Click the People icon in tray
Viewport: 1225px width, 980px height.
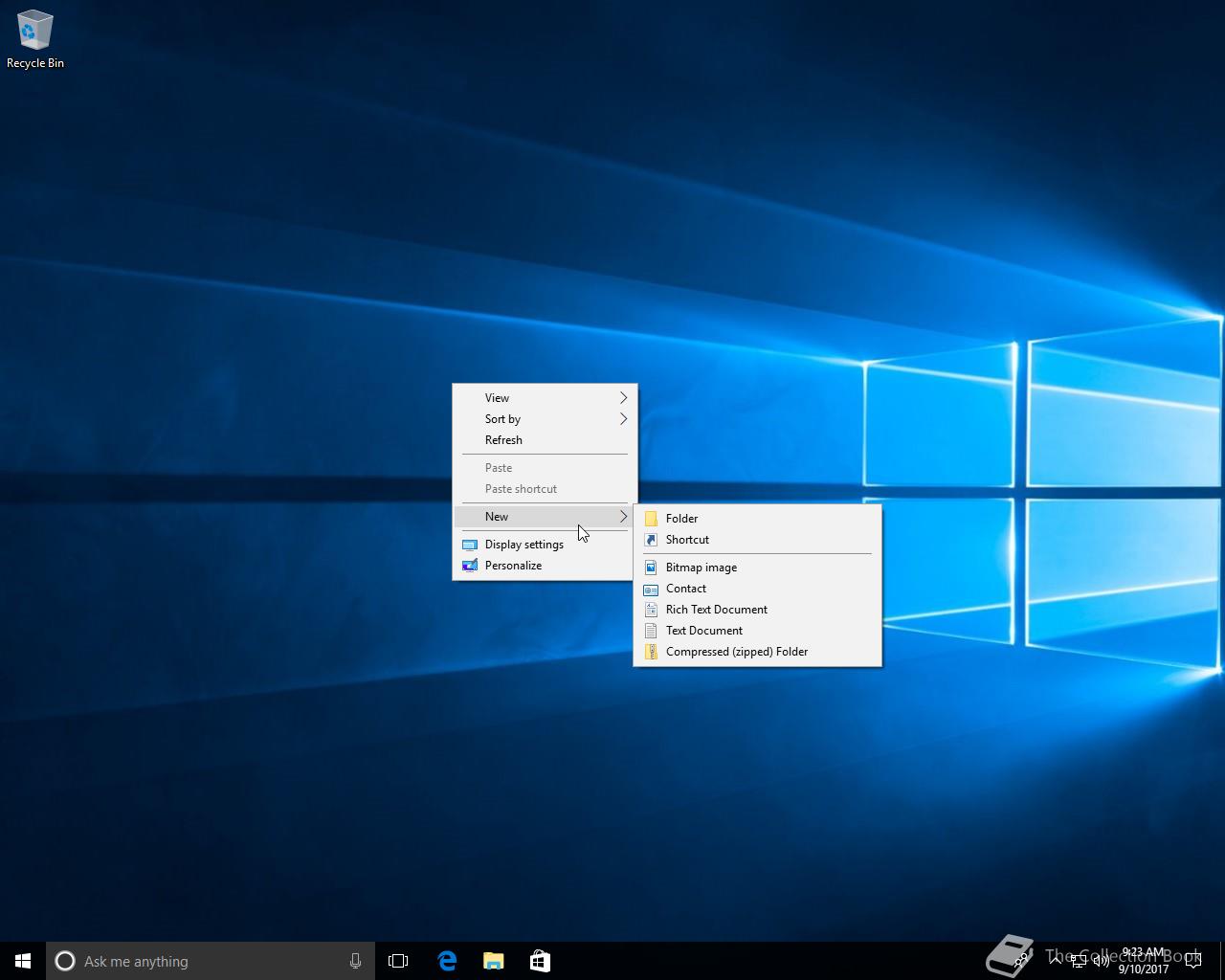[1021, 958]
